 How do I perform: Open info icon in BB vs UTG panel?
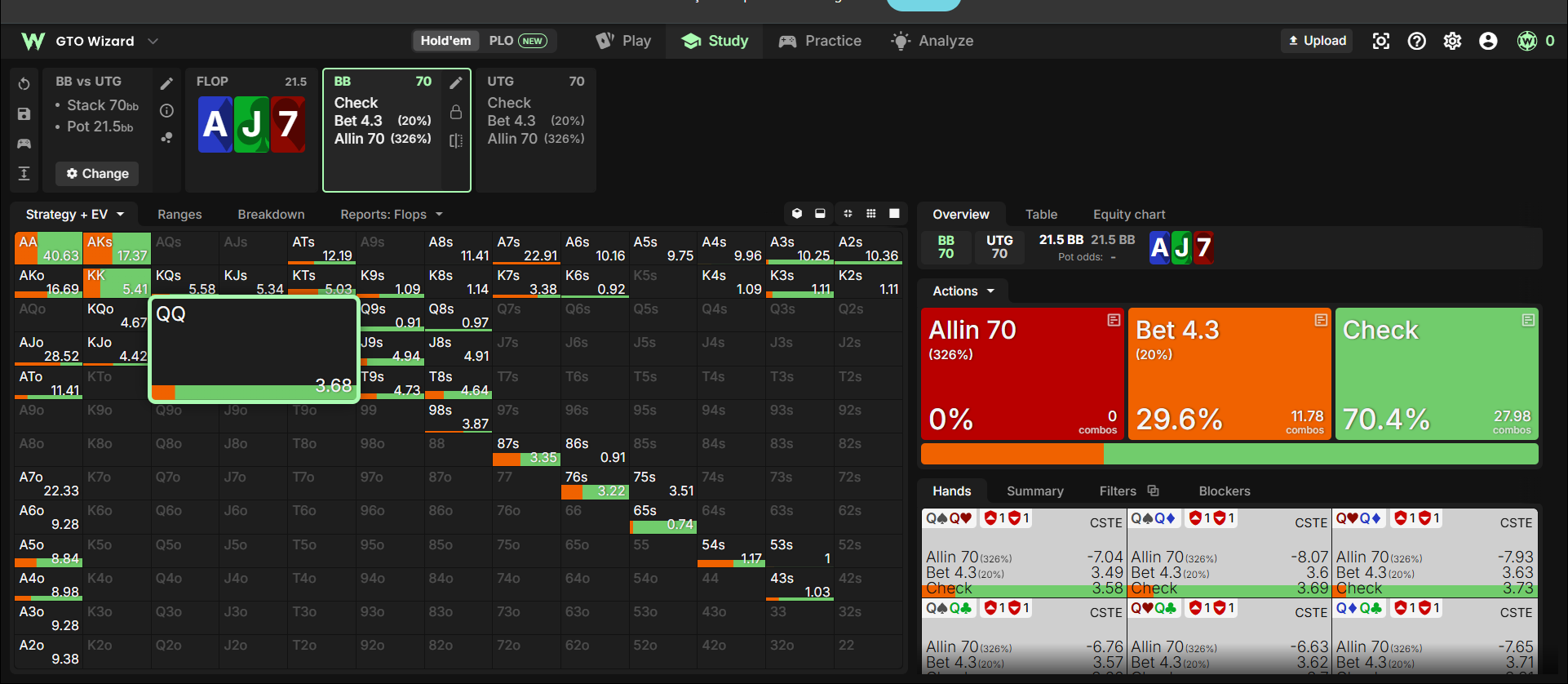166,110
